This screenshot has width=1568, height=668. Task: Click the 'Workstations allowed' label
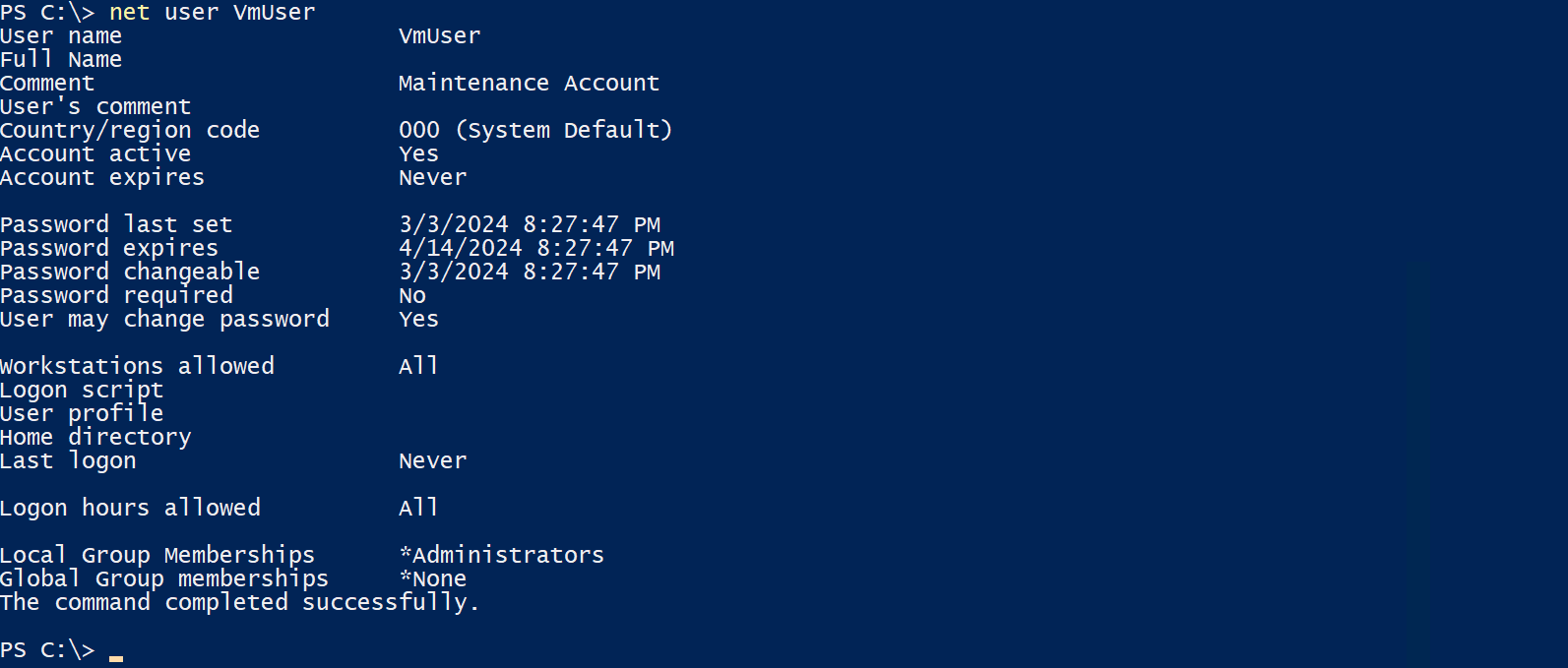tap(137, 367)
